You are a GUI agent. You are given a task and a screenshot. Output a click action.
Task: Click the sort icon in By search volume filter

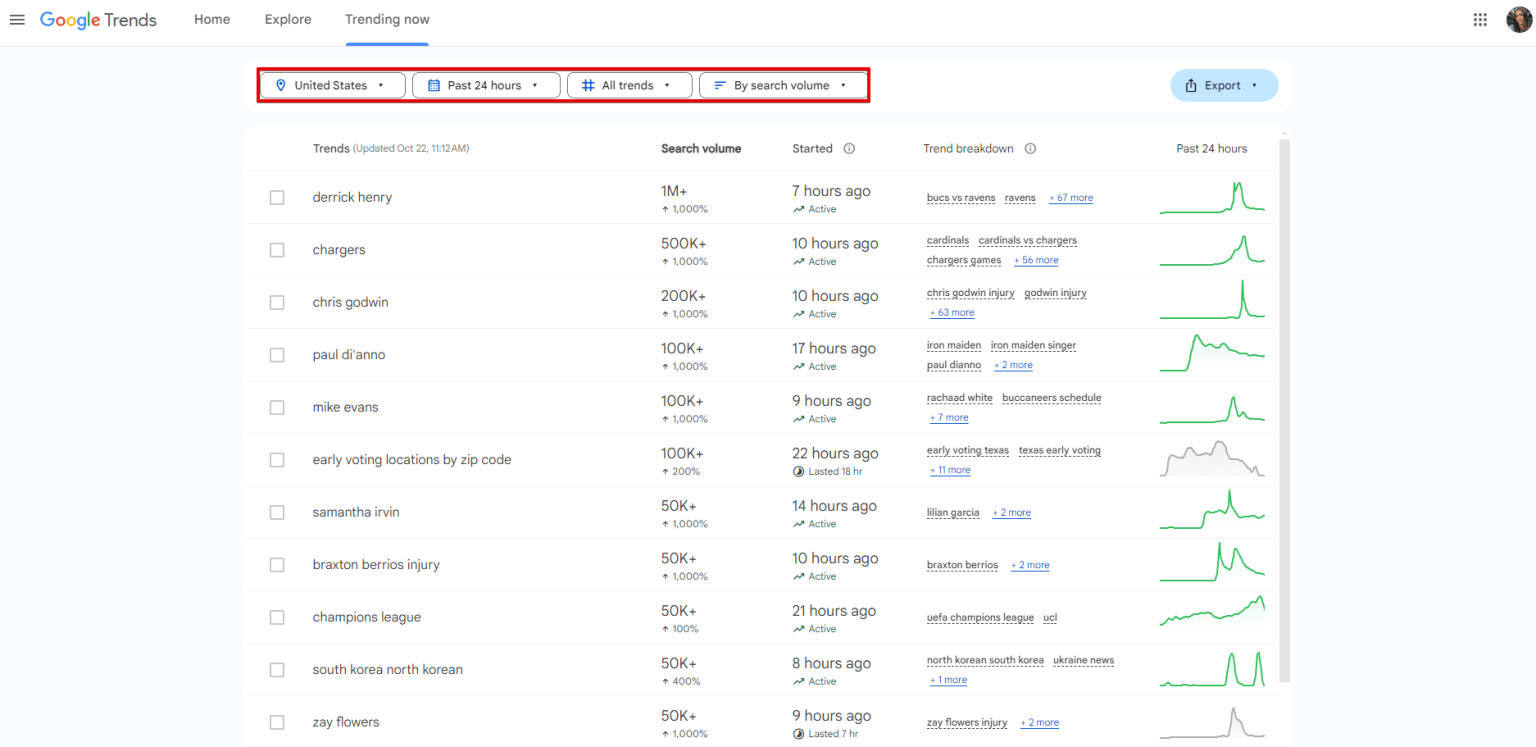pyautogui.click(x=720, y=85)
